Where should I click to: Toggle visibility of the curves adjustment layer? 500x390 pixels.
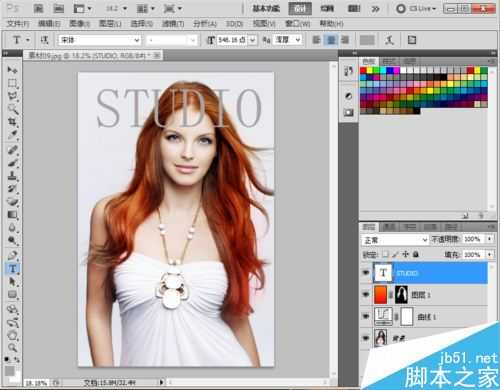366,316
